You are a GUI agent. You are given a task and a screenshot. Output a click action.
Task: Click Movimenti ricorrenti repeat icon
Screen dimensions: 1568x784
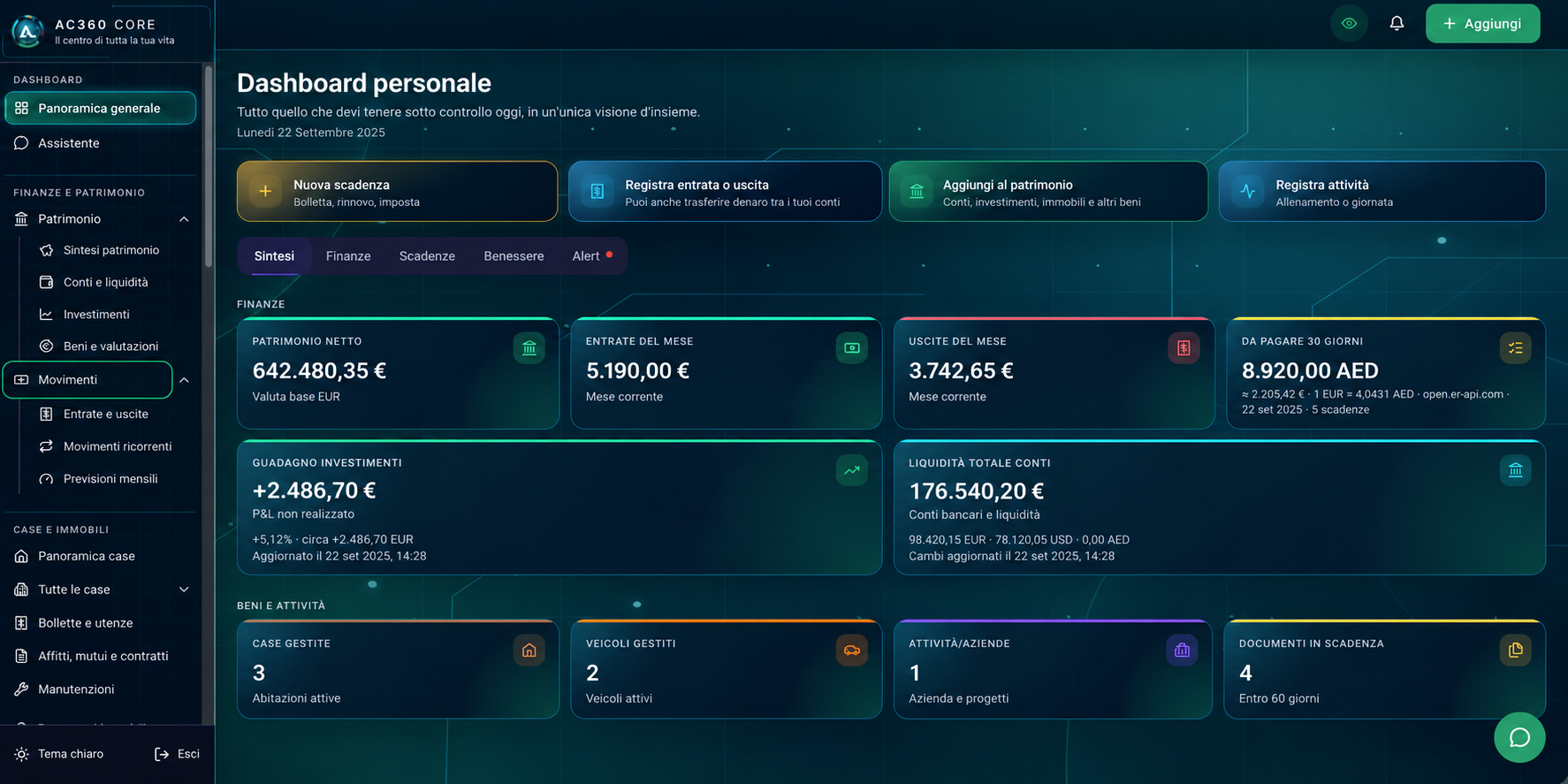click(x=46, y=446)
